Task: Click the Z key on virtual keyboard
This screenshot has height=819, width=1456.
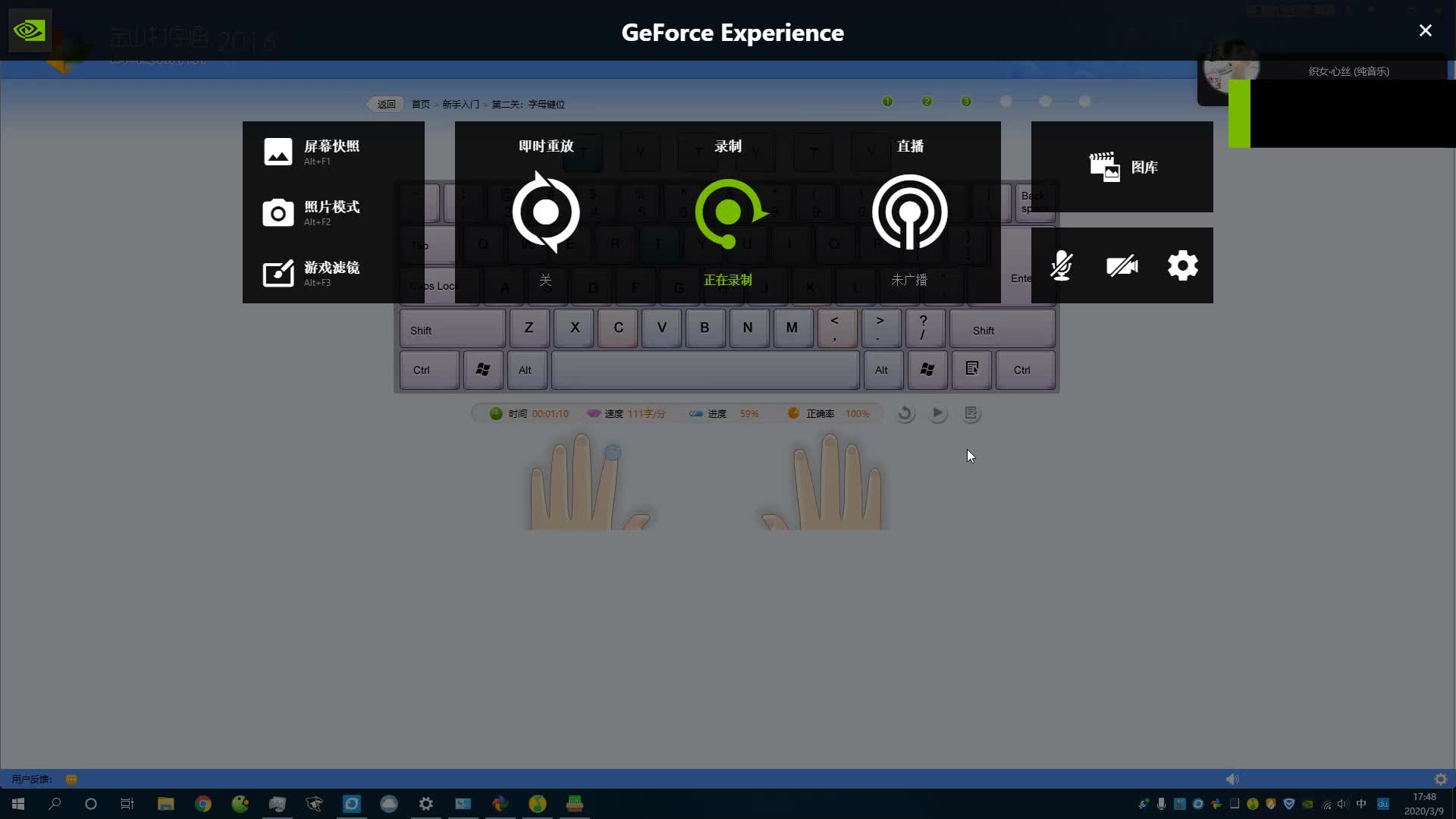Action: [529, 328]
